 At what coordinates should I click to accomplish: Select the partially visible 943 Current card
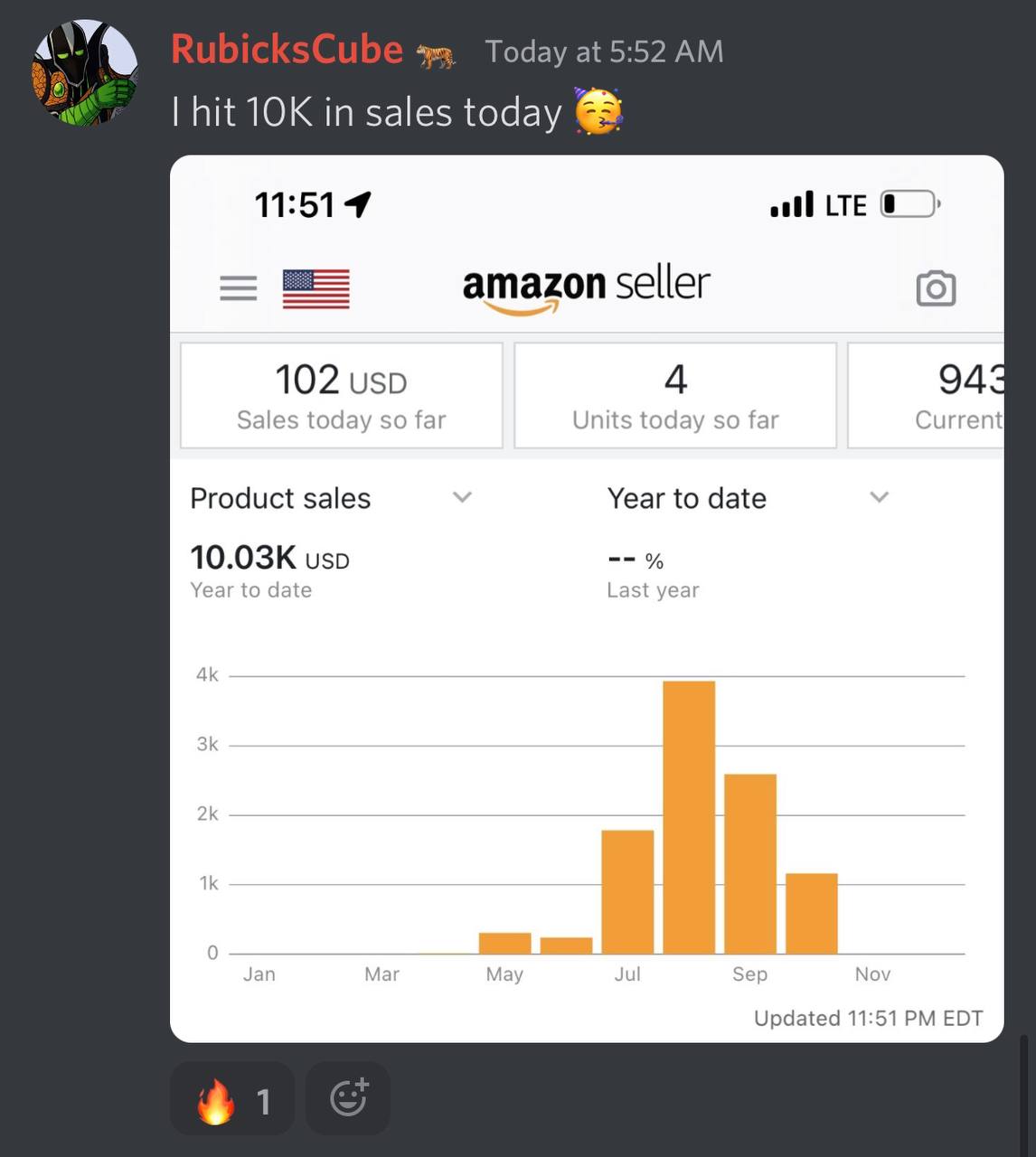click(x=926, y=395)
